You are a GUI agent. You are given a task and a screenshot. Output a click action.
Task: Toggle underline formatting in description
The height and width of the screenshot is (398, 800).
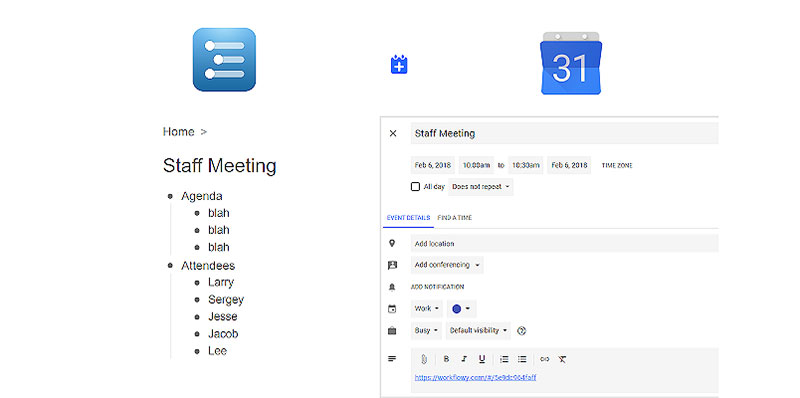click(482, 359)
